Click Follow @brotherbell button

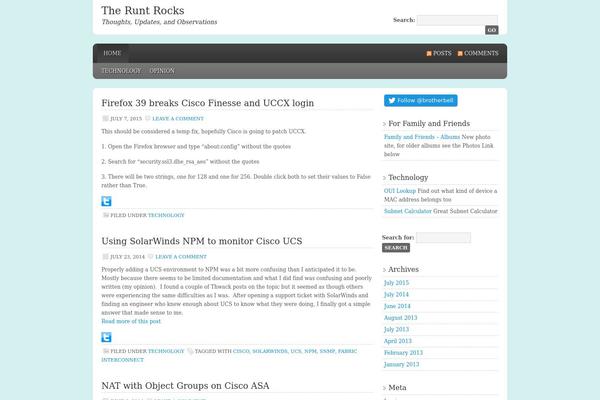421,100
